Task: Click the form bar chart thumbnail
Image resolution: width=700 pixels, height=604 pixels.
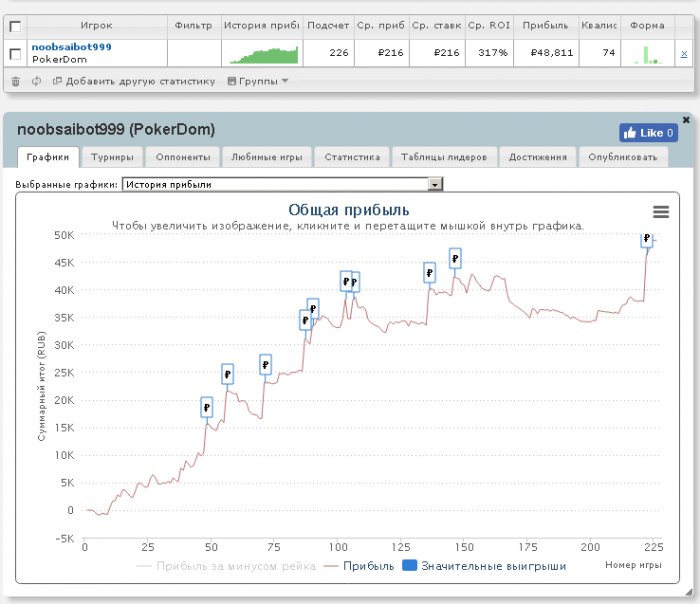Action: pyautogui.click(x=647, y=54)
